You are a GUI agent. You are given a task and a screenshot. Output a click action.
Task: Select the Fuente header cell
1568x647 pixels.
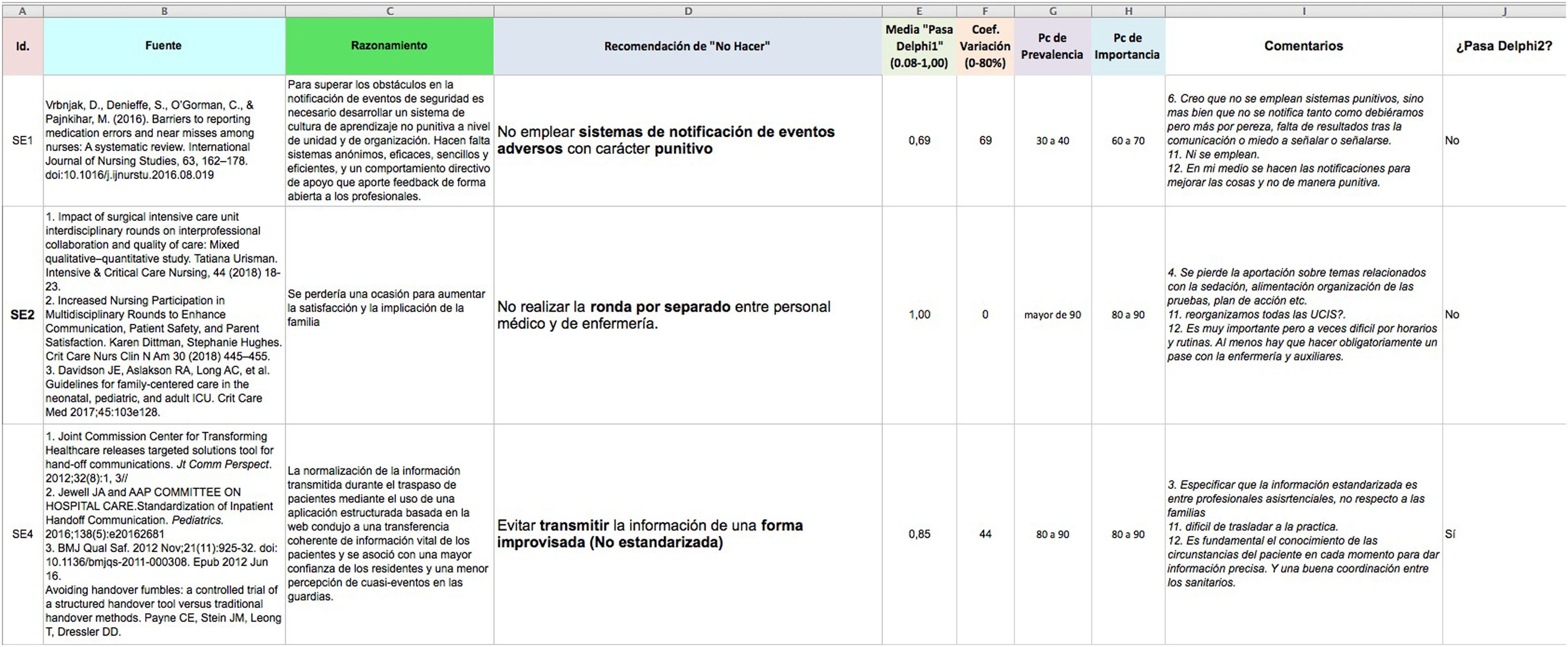(164, 45)
